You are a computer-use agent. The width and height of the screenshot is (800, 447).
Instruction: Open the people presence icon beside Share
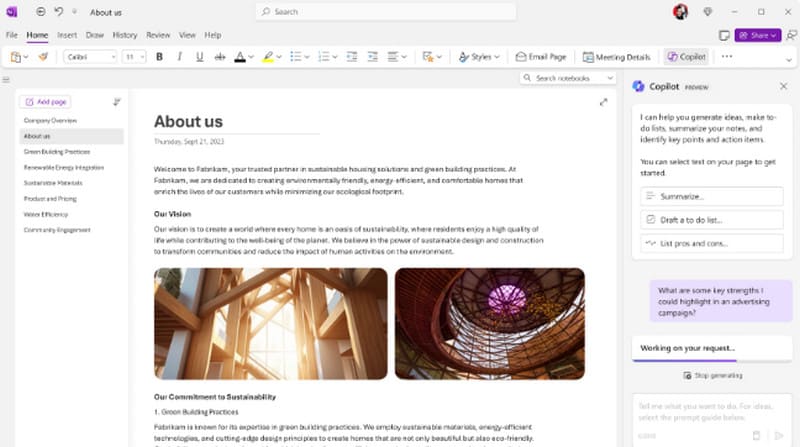[x=791, y=35]
